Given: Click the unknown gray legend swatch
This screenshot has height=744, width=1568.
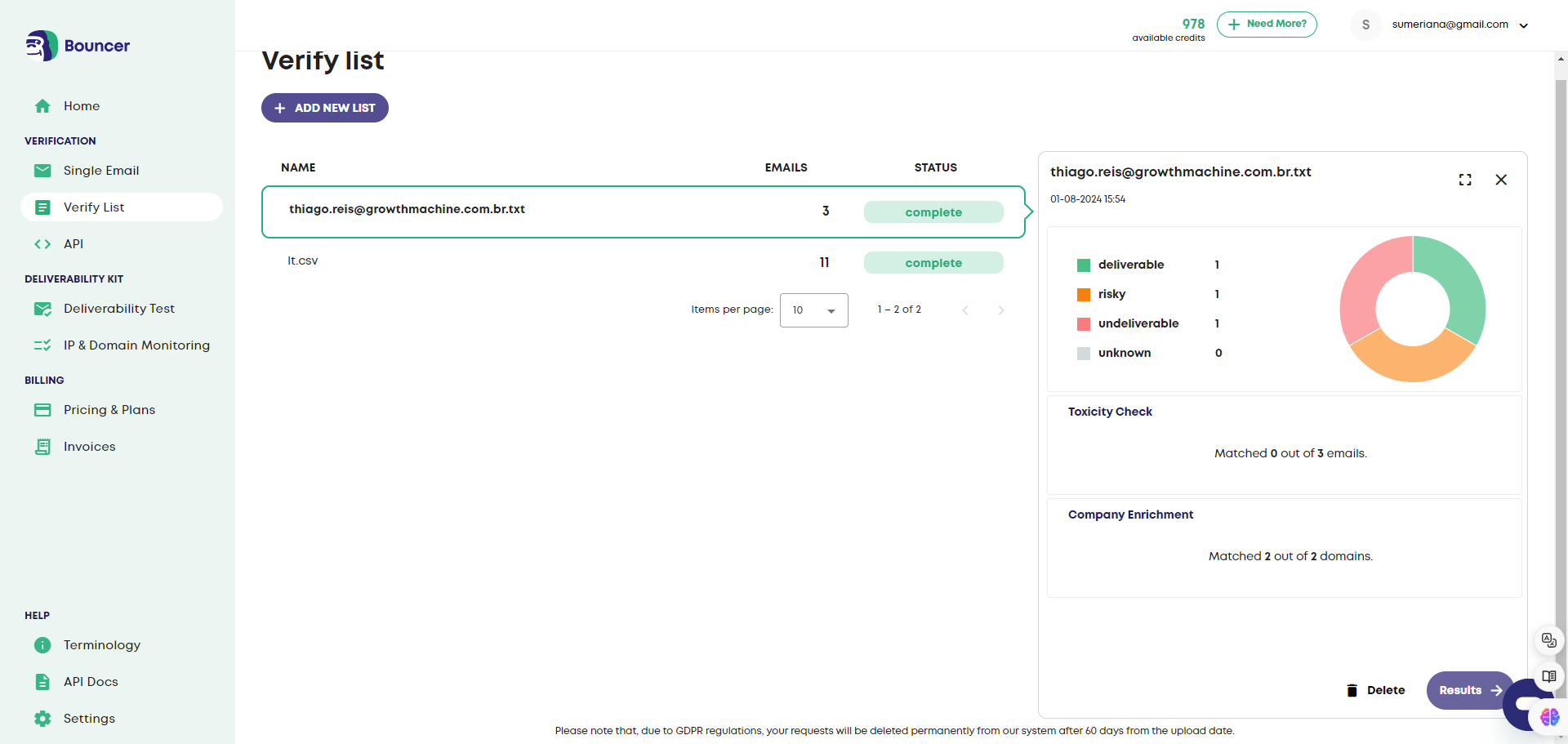Looking at the screenshot, I should (x=1084, y=354).
